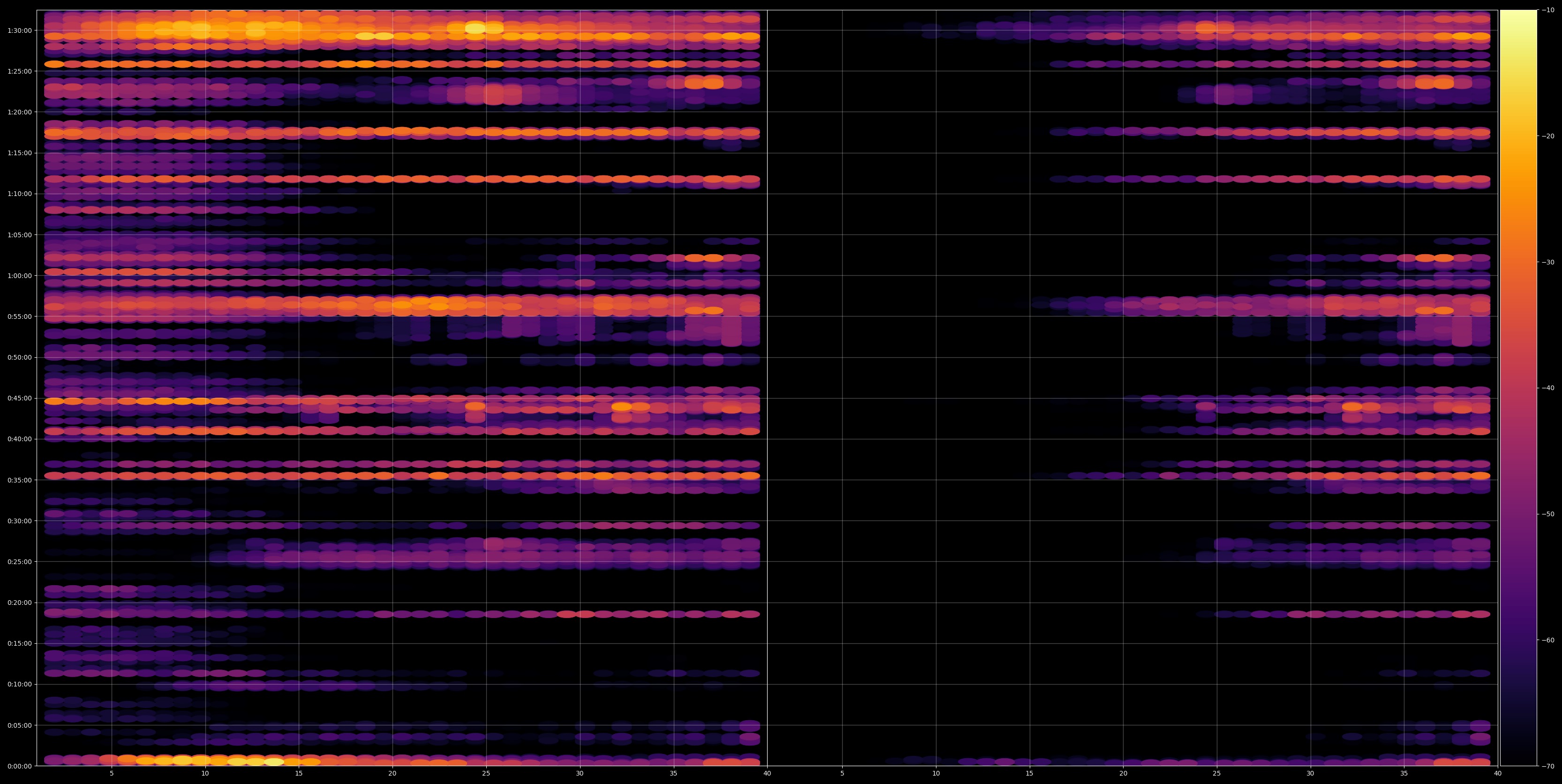Screen dimensions: 1562x784
Task: Select x-axis label 20 under the right heatmap
Action: (x=1124, y=774)
